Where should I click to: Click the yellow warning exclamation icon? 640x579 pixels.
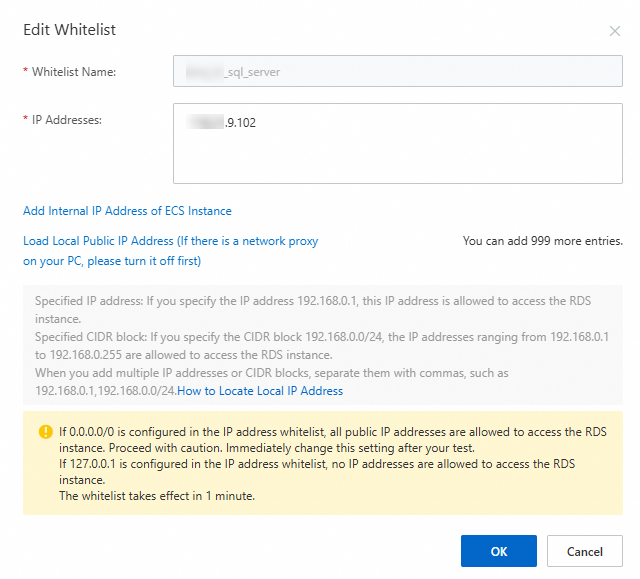pos(45,432)
